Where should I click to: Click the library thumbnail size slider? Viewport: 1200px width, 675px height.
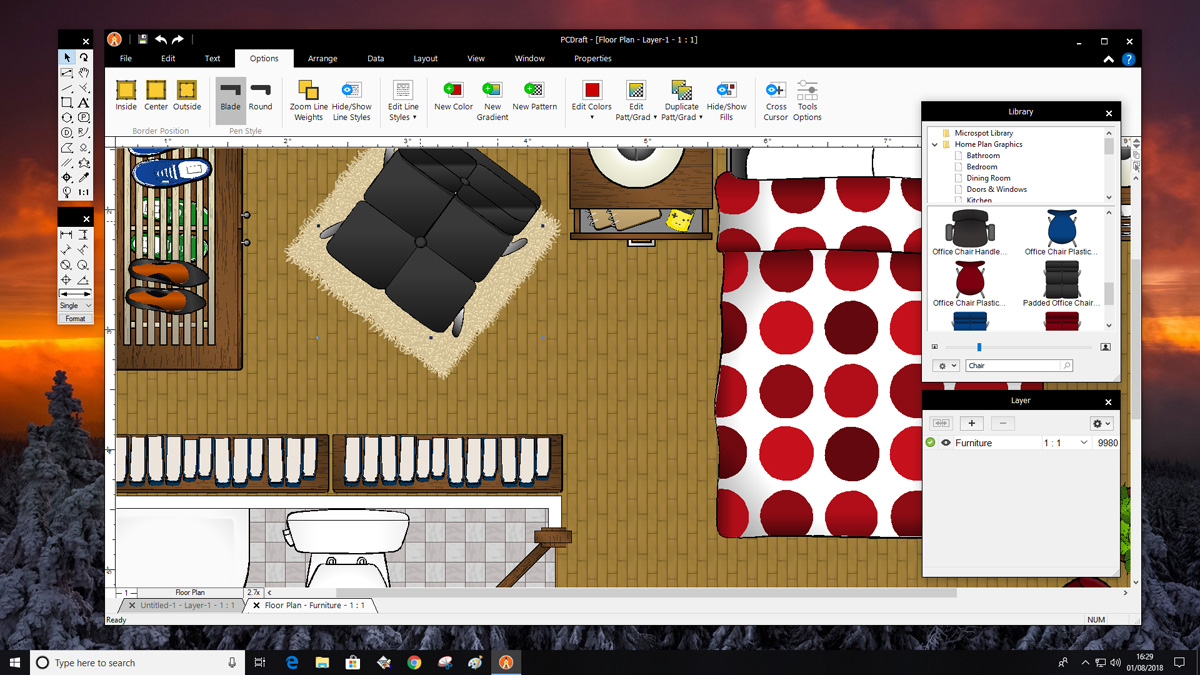(979, 347)
